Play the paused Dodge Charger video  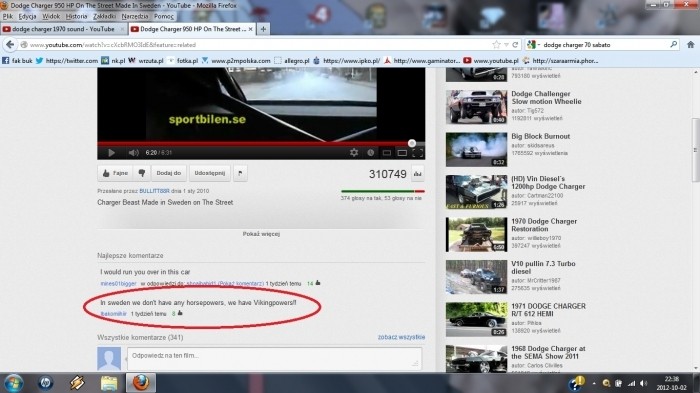pyautogui.click(x=111, y=153)
